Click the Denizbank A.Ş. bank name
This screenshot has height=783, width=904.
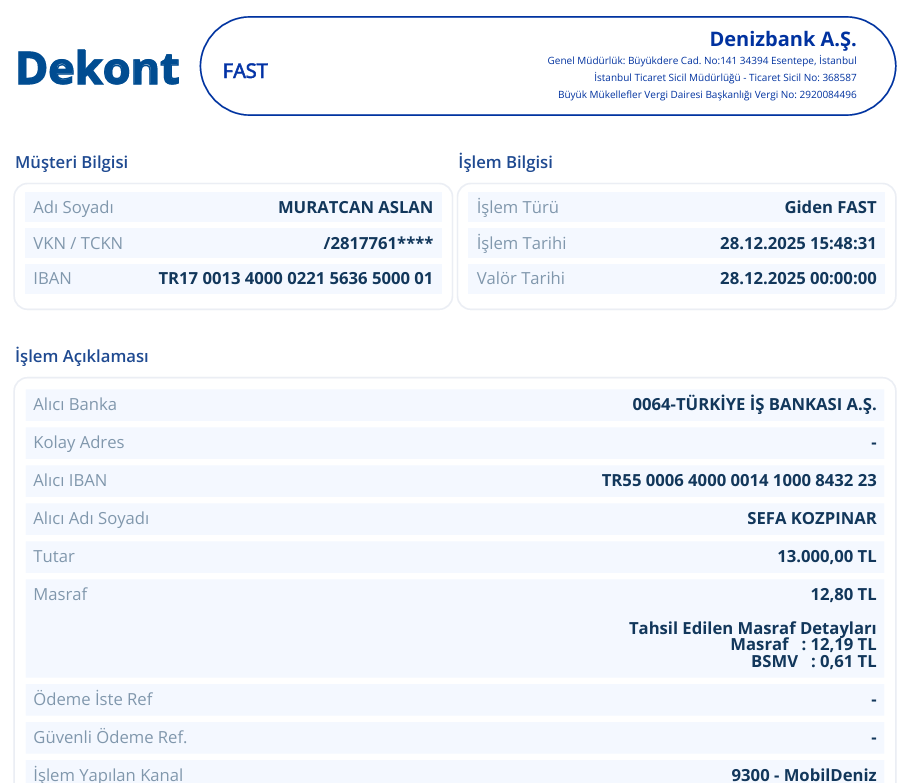[783, 39]
